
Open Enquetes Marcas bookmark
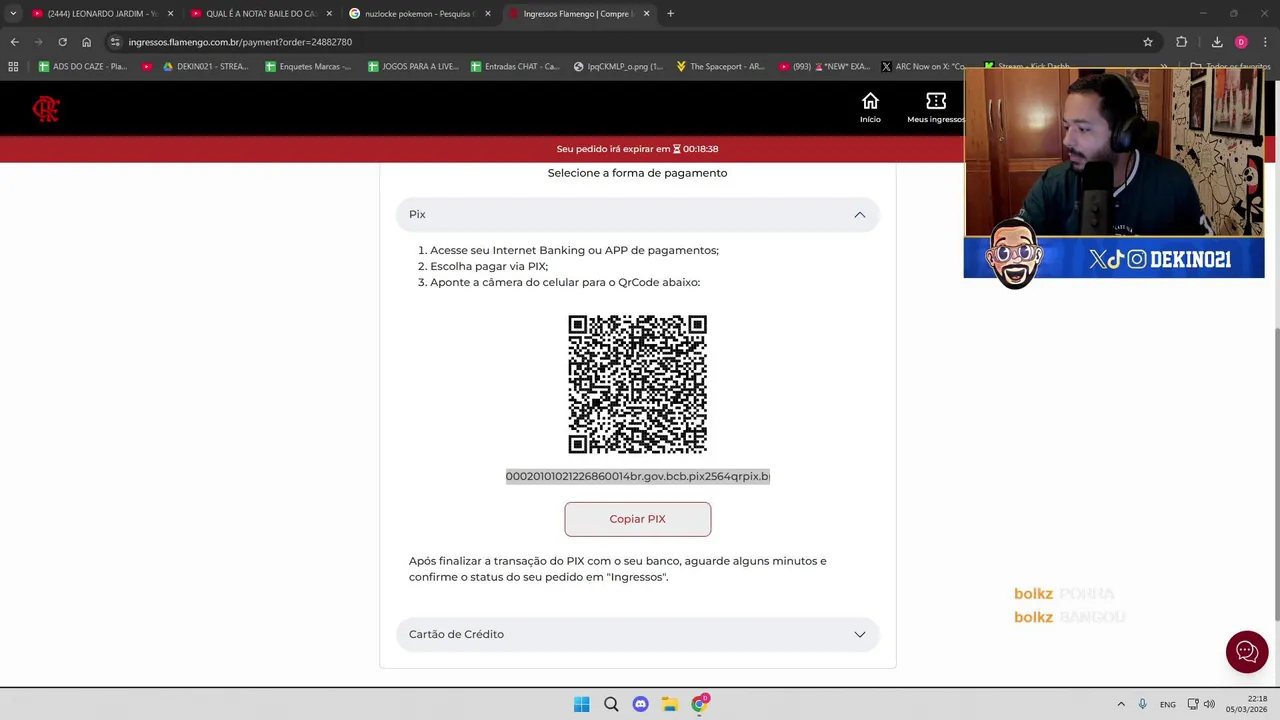(308, 67)
